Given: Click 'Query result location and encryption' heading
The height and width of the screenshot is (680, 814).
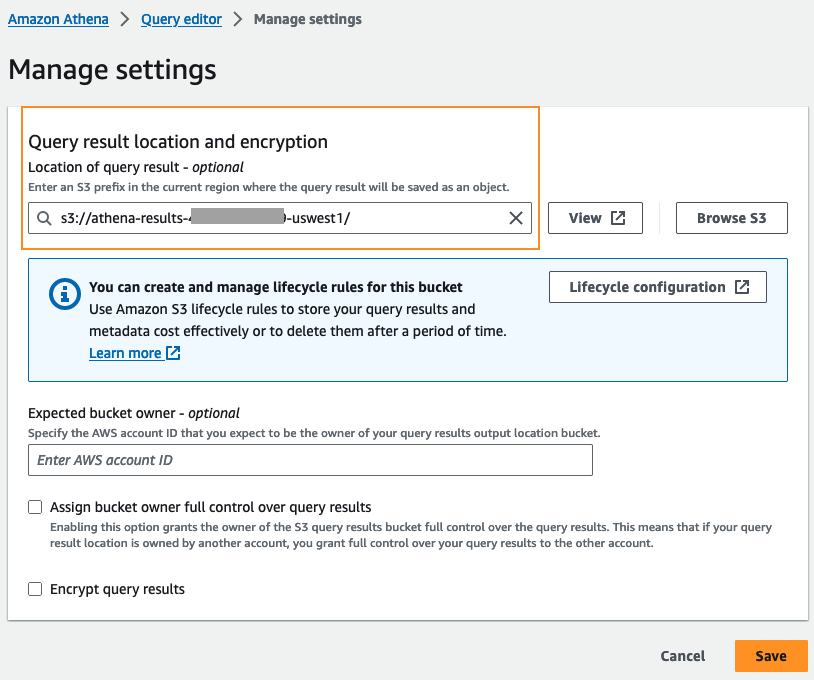Looking at the screenshot, I should click(x=178, y=142).
